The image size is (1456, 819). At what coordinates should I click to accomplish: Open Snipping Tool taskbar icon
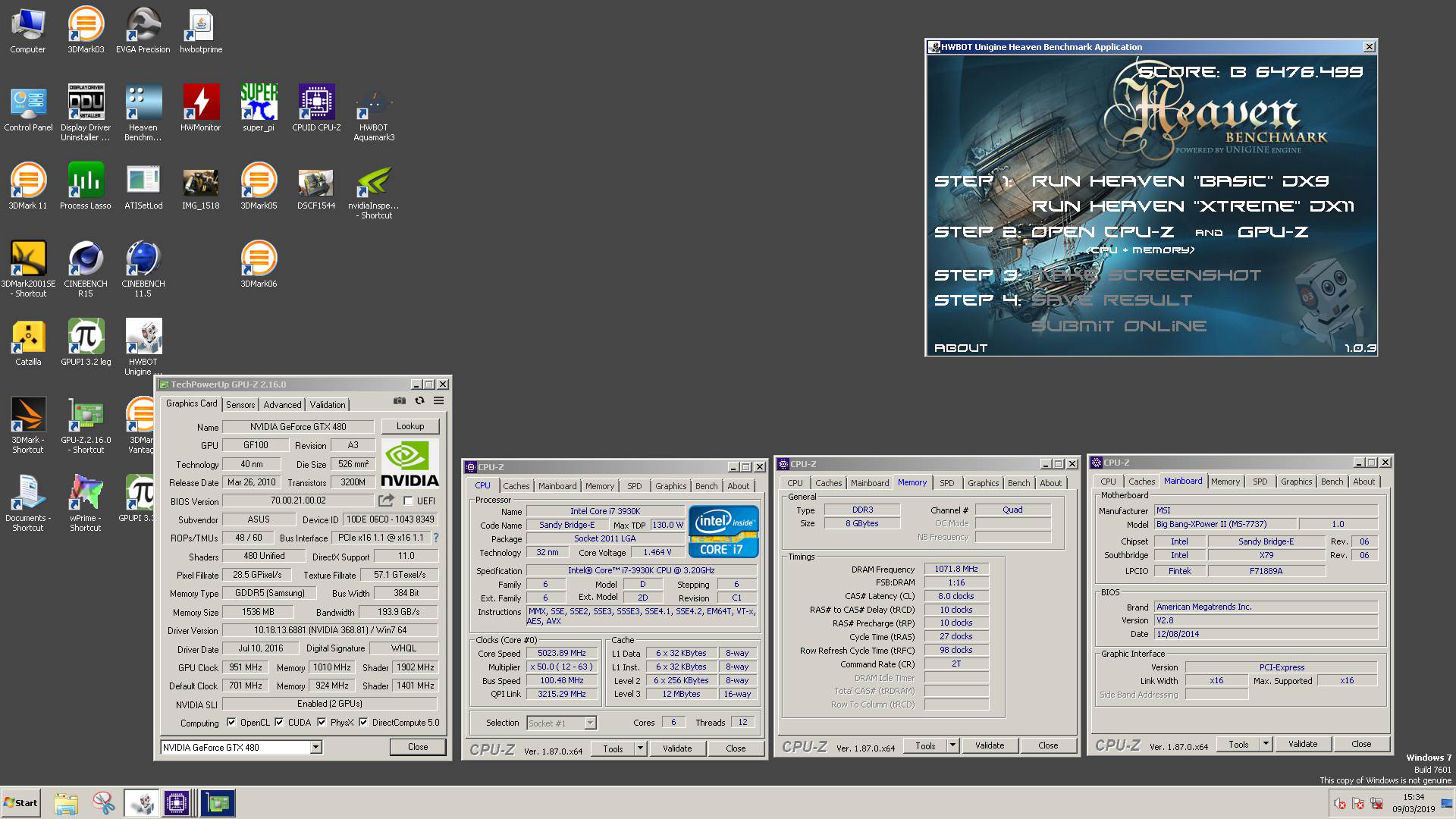pyautogui.click(x=104, y=803)
